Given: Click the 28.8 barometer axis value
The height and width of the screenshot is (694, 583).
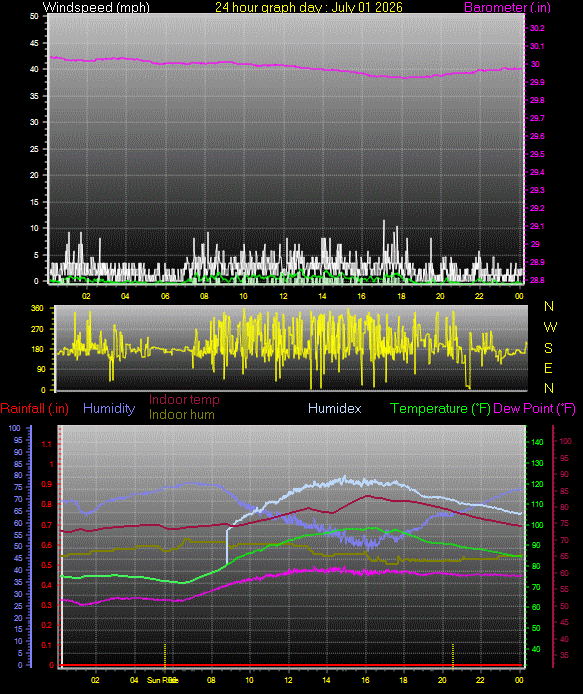Looking at the screenshot, I should [537, 280].
